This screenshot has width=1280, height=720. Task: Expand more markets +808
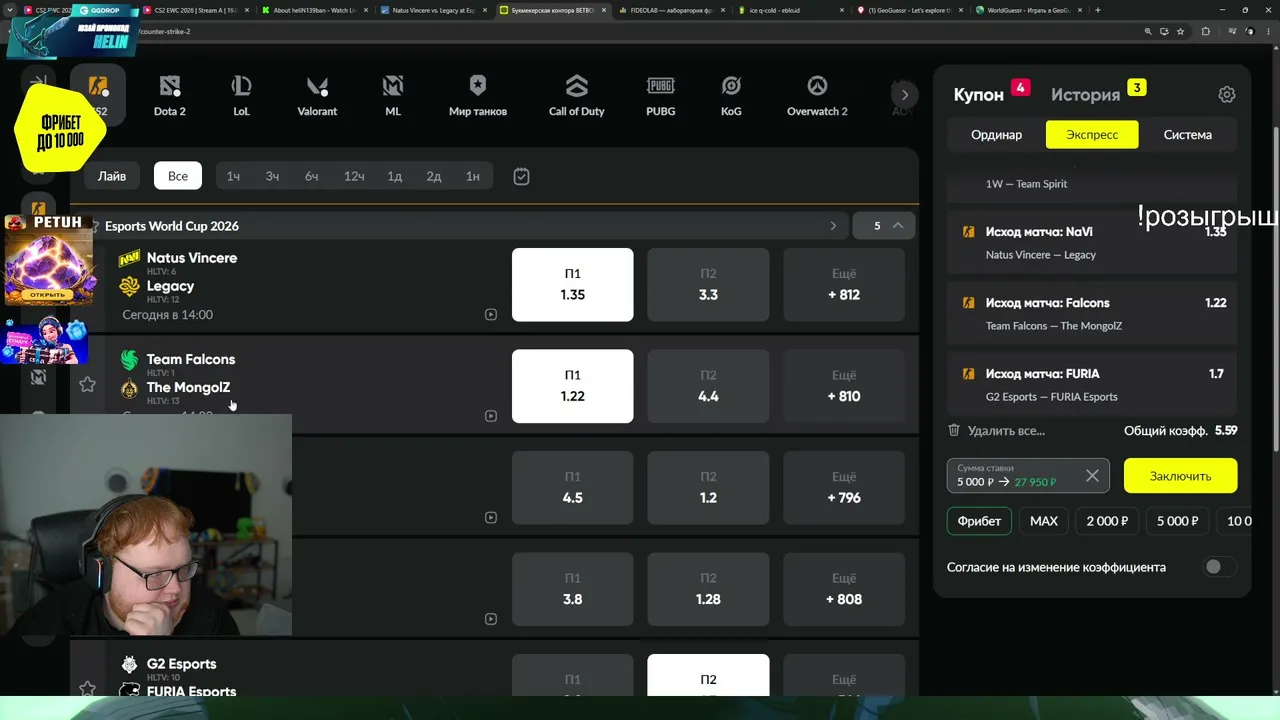coord(844,589)
